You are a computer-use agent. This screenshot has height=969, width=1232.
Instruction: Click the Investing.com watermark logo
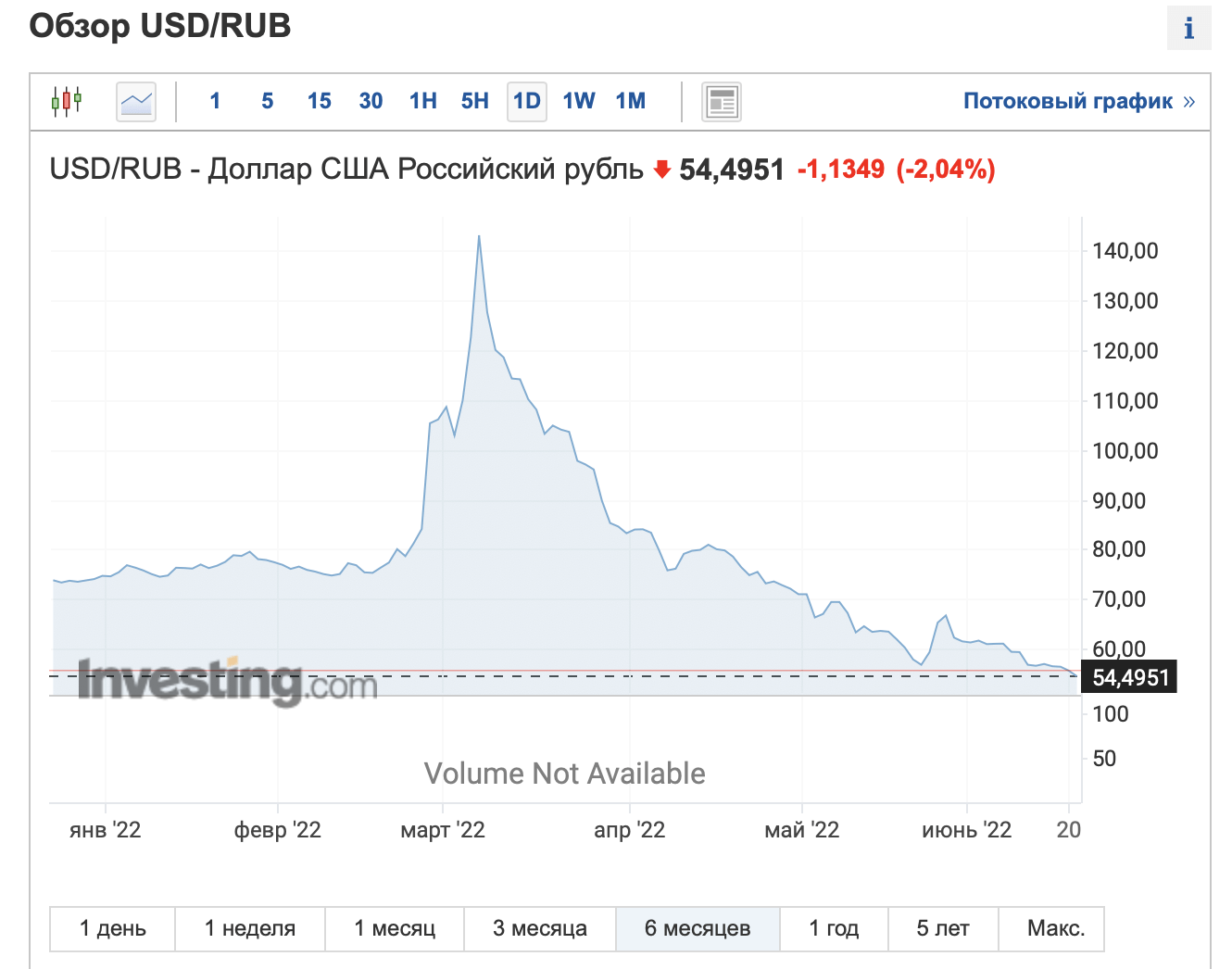pyautogui.click(x=227, y=682)
